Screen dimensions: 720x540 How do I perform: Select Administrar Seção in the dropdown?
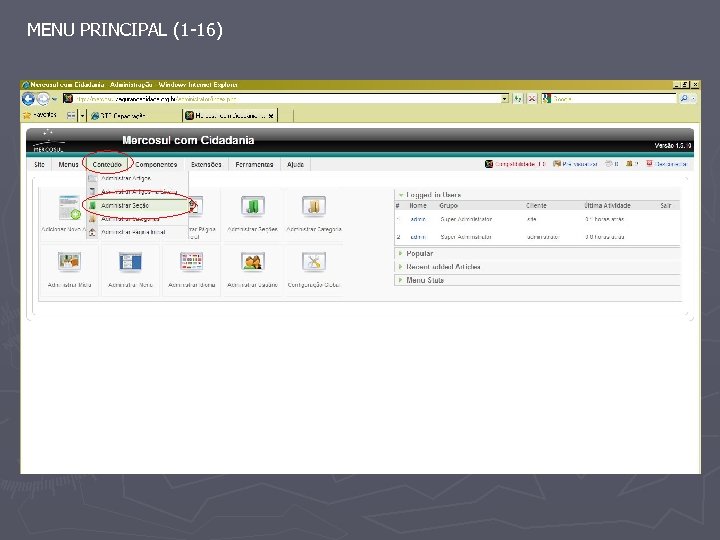coord(138,205)
